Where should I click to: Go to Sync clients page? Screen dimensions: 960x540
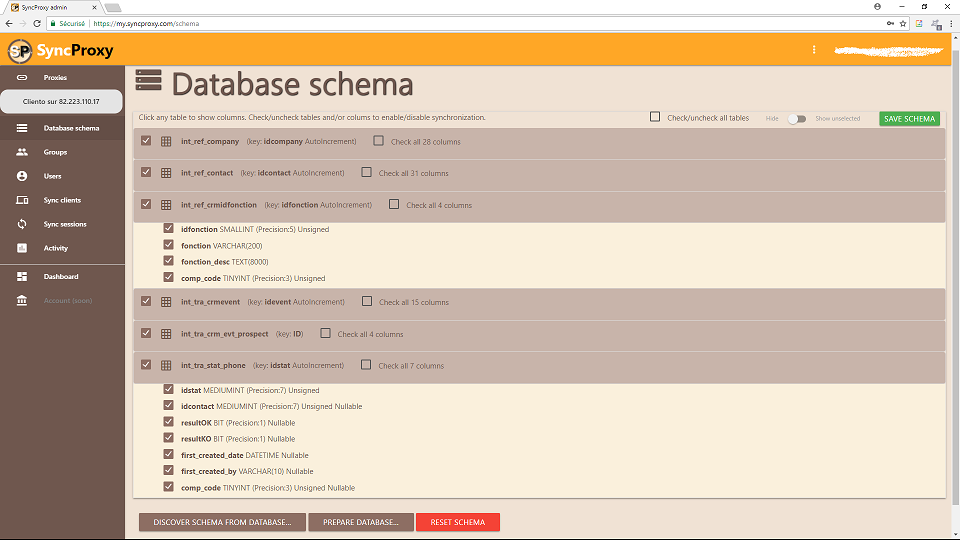62,200
